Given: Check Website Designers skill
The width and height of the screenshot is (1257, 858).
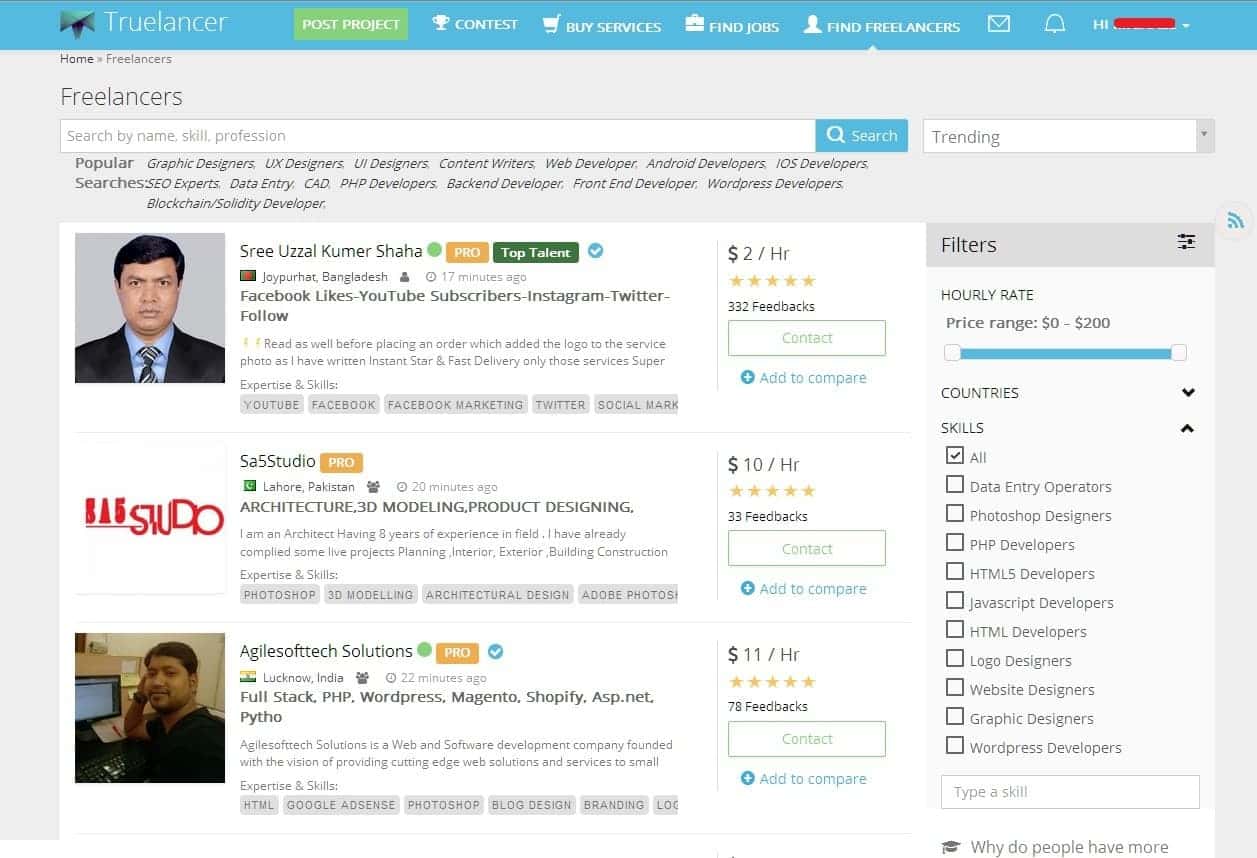Looking at the screenshot, I should click(x=954, y=688).
